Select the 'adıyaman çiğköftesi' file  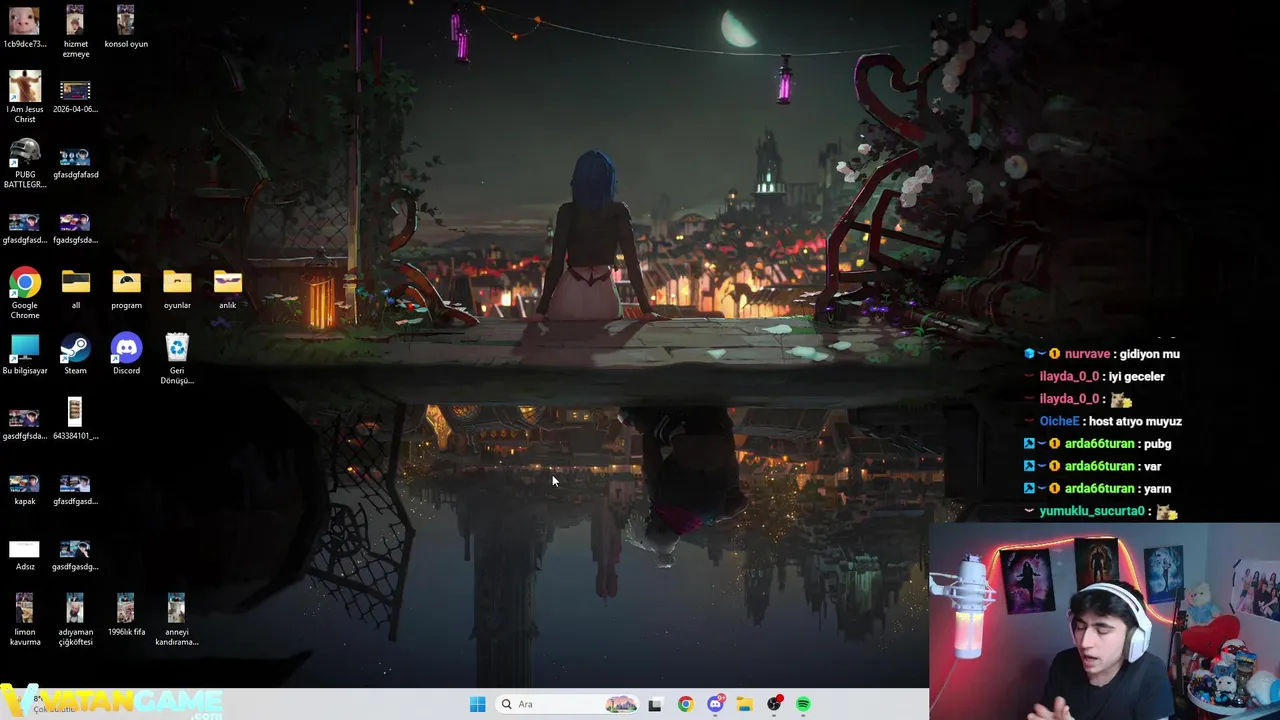click(x=75, y=620)
